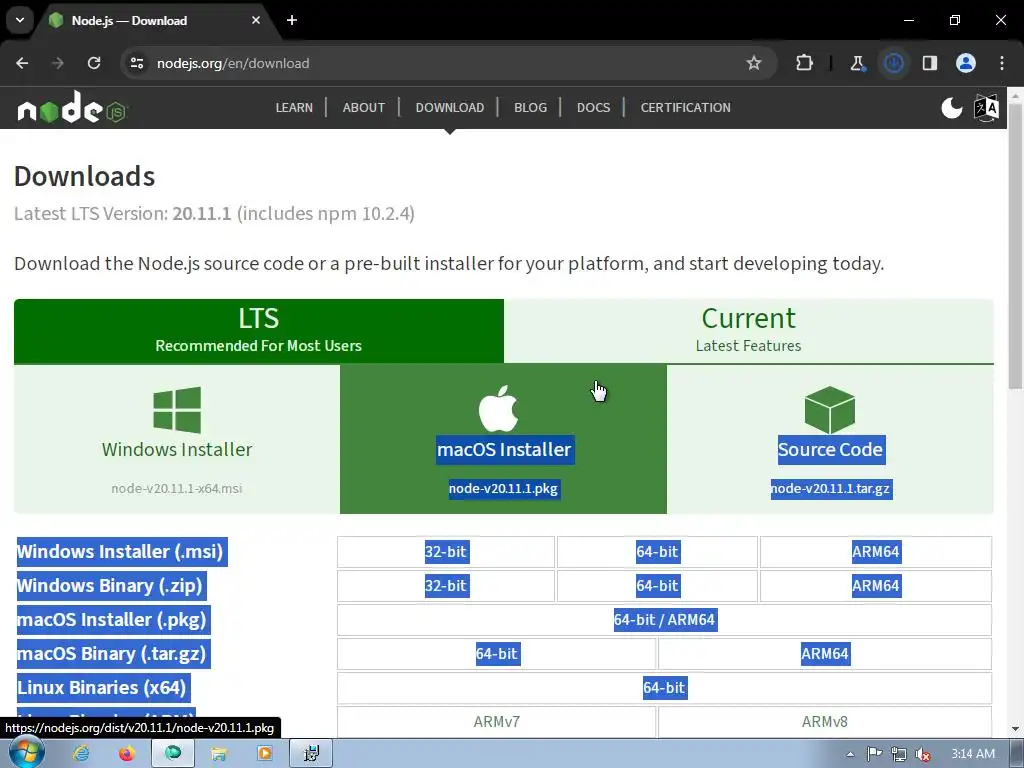Image resolution: width=1024 pixels, height=768 pixels.
Task: Click the browser back arrow
Action: pos(22,63)
